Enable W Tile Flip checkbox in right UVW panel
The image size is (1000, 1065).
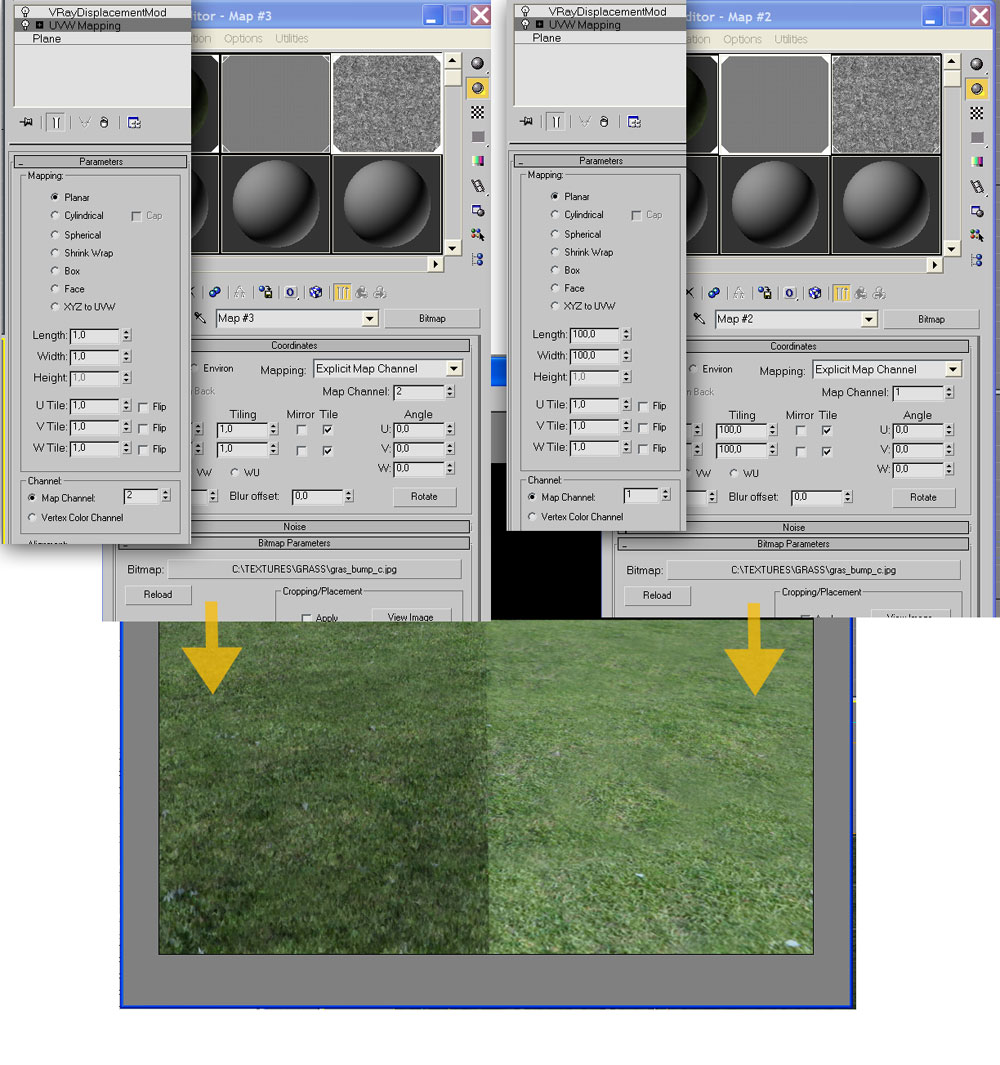tap(643, 448)
